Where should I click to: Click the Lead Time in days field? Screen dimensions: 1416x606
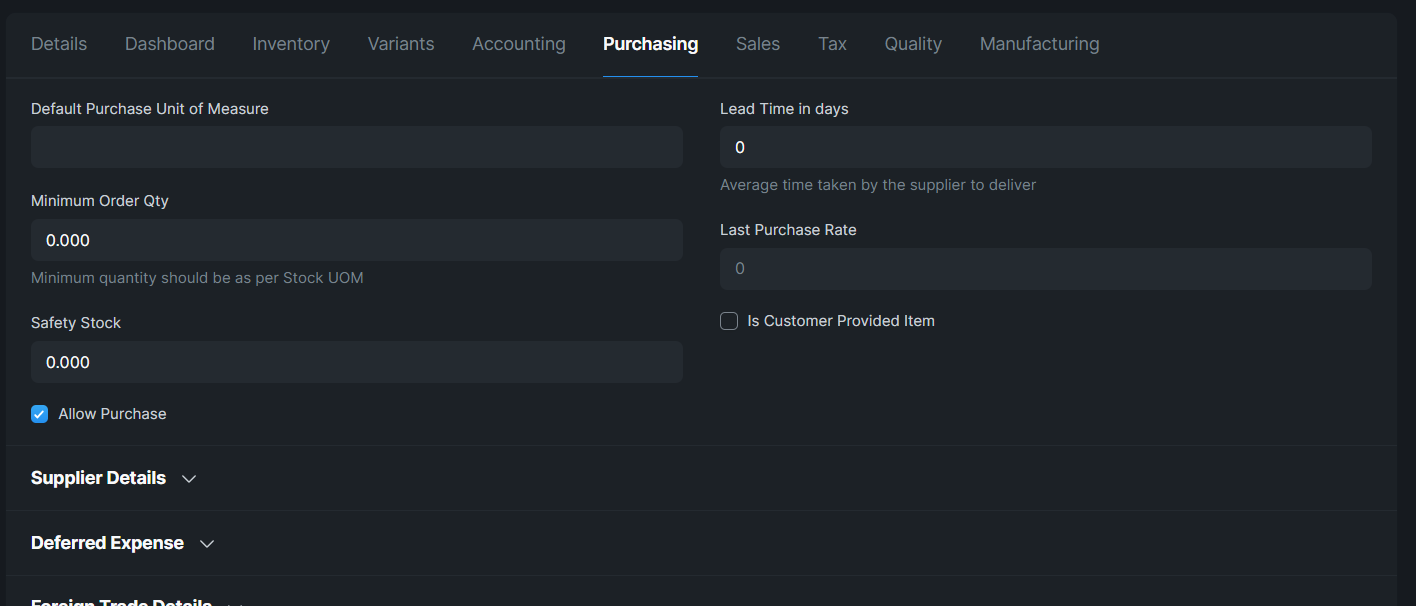(1046, 147)
